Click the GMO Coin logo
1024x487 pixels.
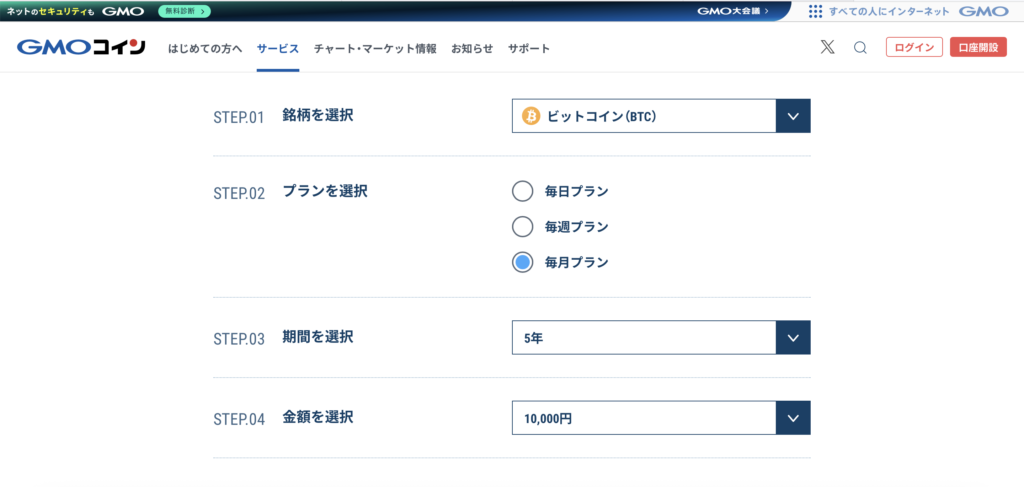tap(81, 48)
